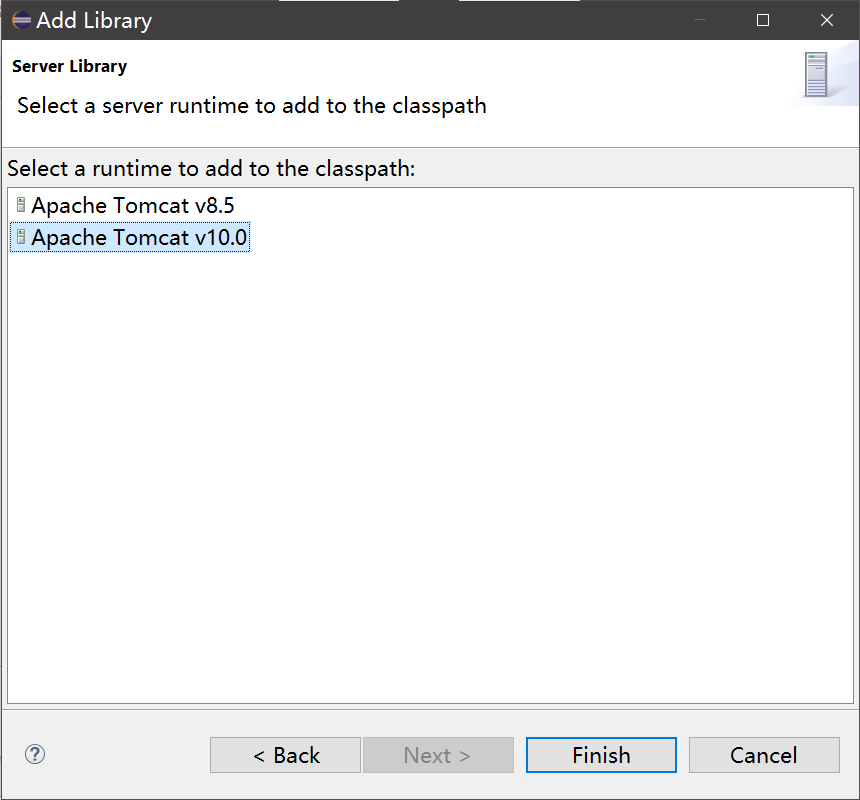This screenshot has width=860, height=800.
Task: Click the server icon beside Tomcat v8.5
Action: click(x=21, y=205)
